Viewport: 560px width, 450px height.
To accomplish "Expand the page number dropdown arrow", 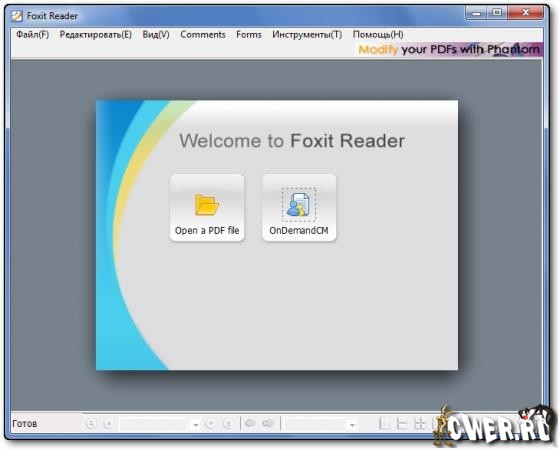I will click(195, 425).
